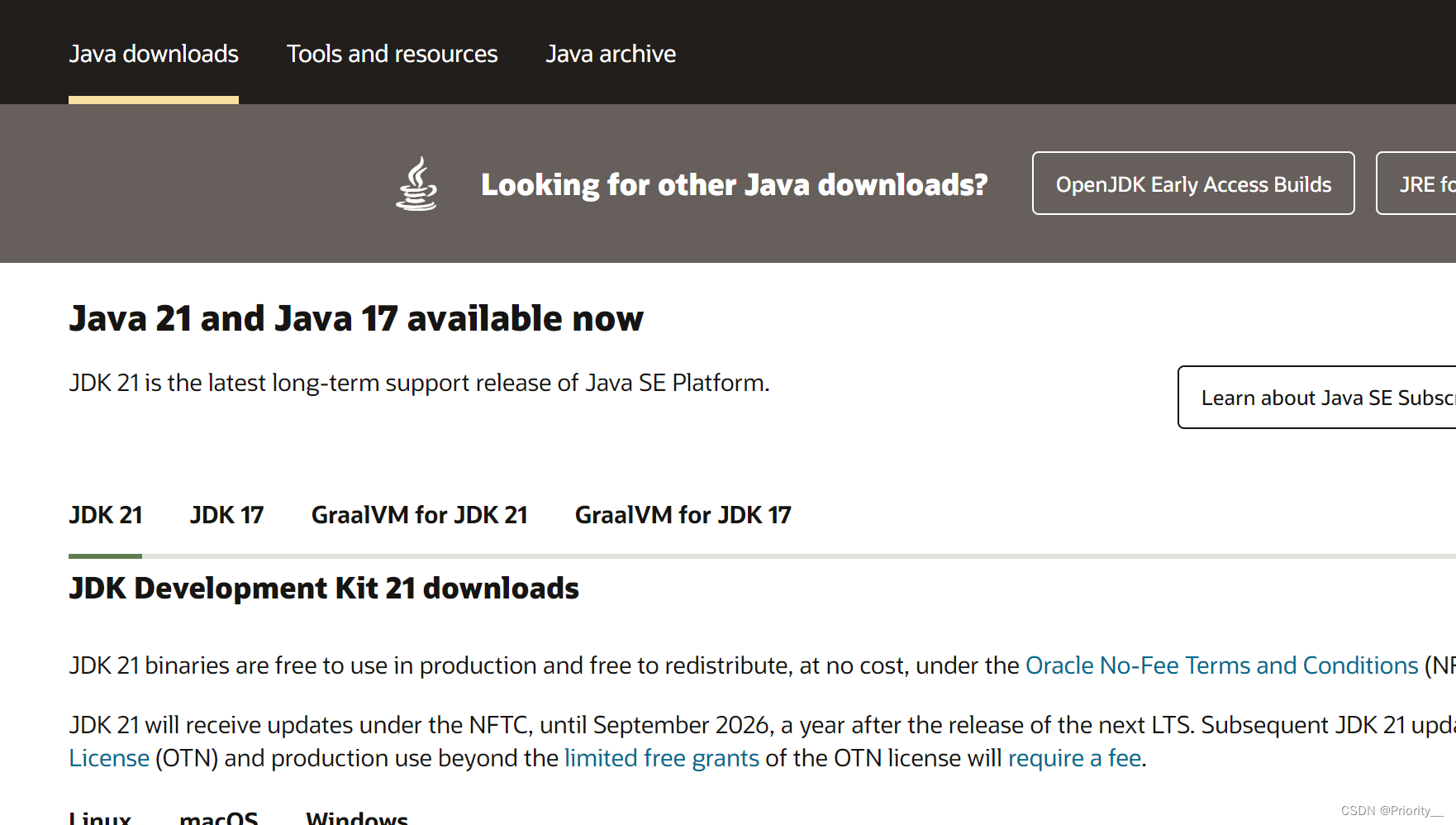Open OpenJDK Early Access Builds button
1456x825 pixels.
[1193, 183]
